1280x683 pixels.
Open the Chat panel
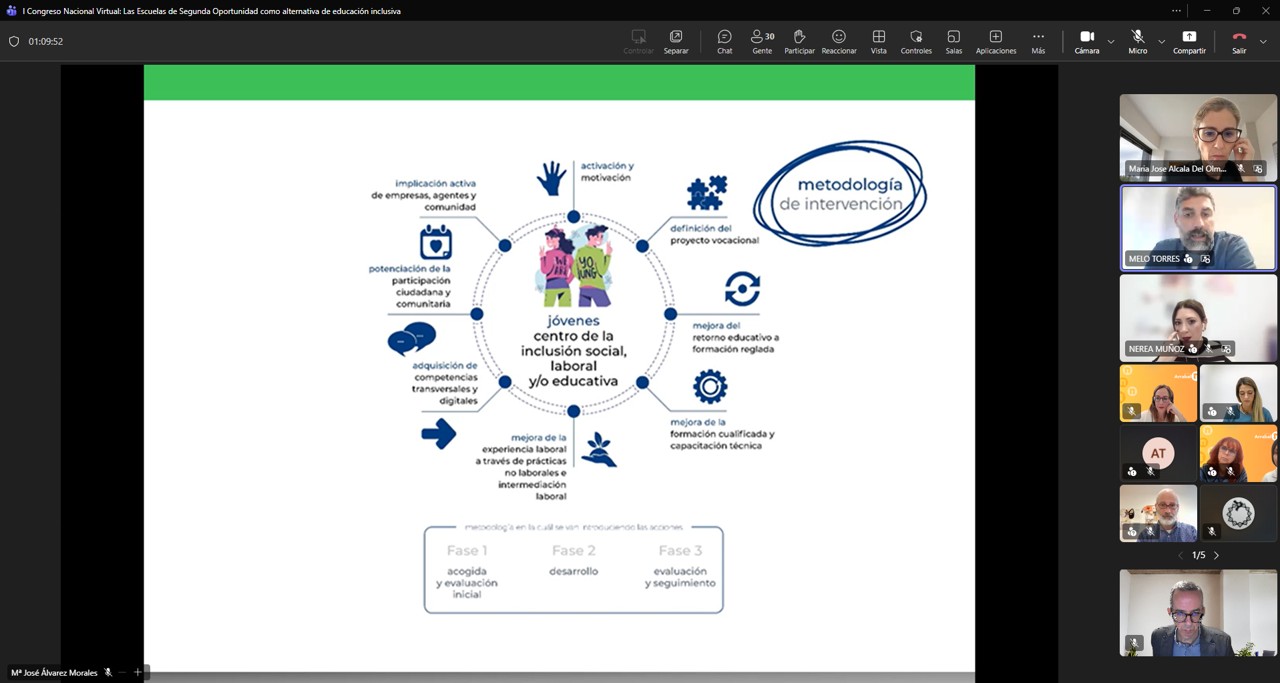(x=724, y=41)
